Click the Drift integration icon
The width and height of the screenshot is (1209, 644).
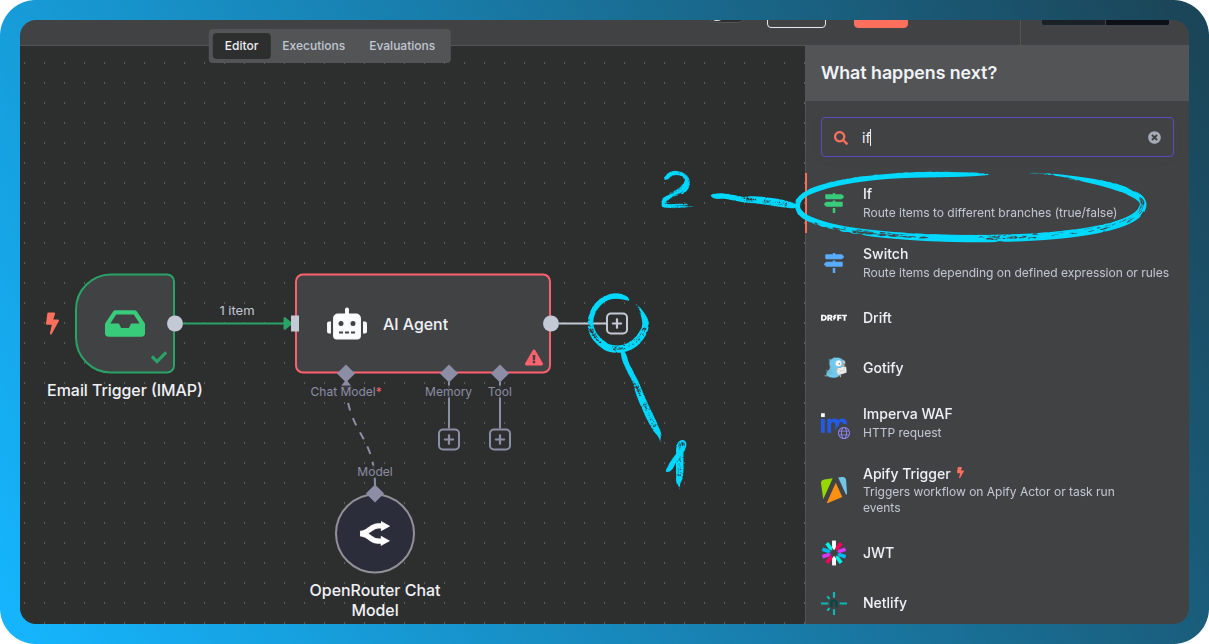[834, 317]
